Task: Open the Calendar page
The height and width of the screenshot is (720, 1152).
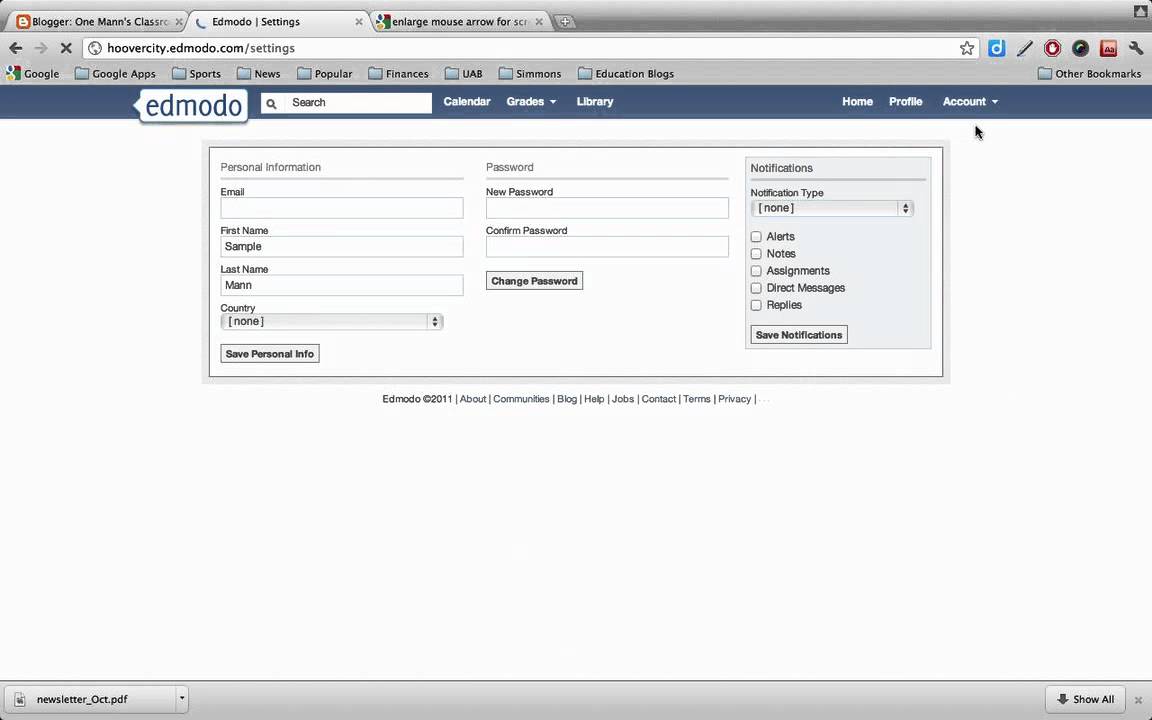Action: [467, 102]
